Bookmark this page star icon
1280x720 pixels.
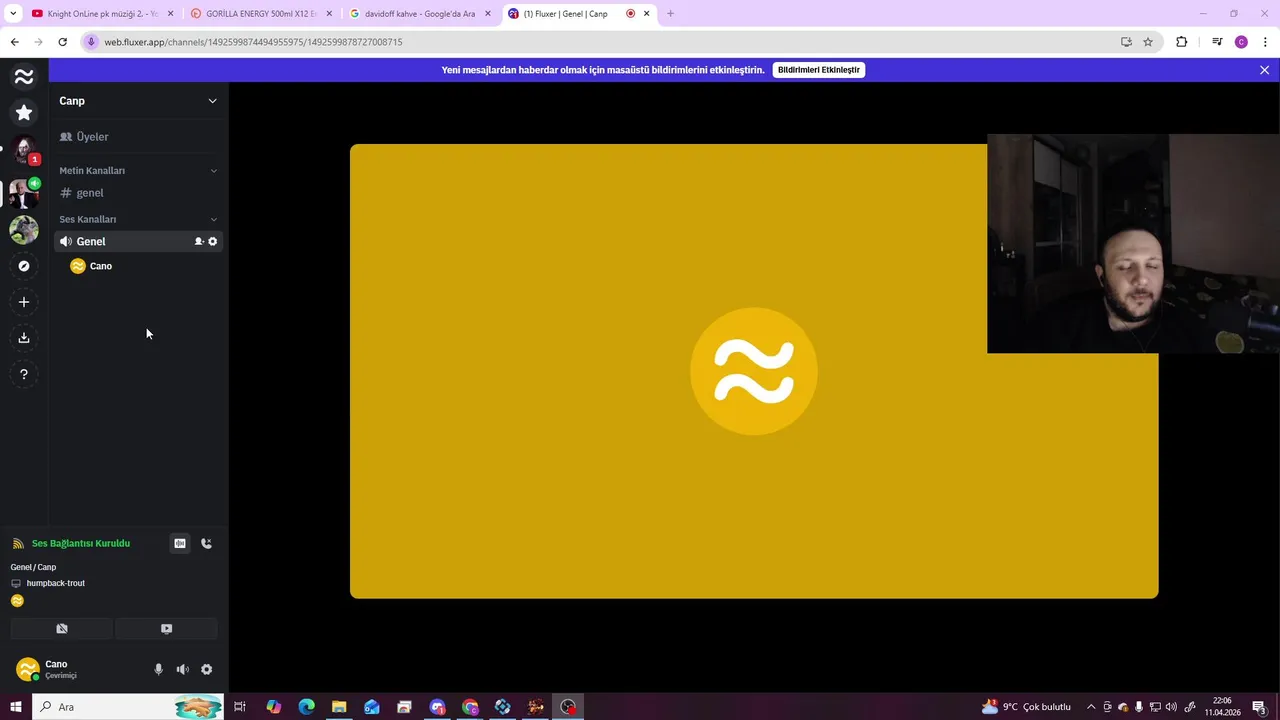(x=1148, y=42)
